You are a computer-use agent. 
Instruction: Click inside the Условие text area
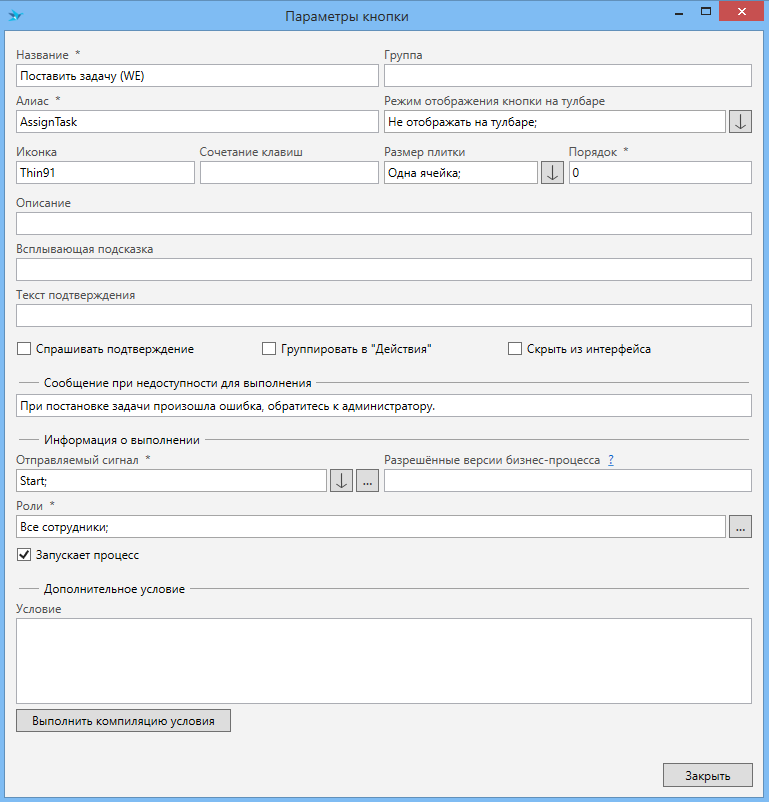tap(383, 660)
